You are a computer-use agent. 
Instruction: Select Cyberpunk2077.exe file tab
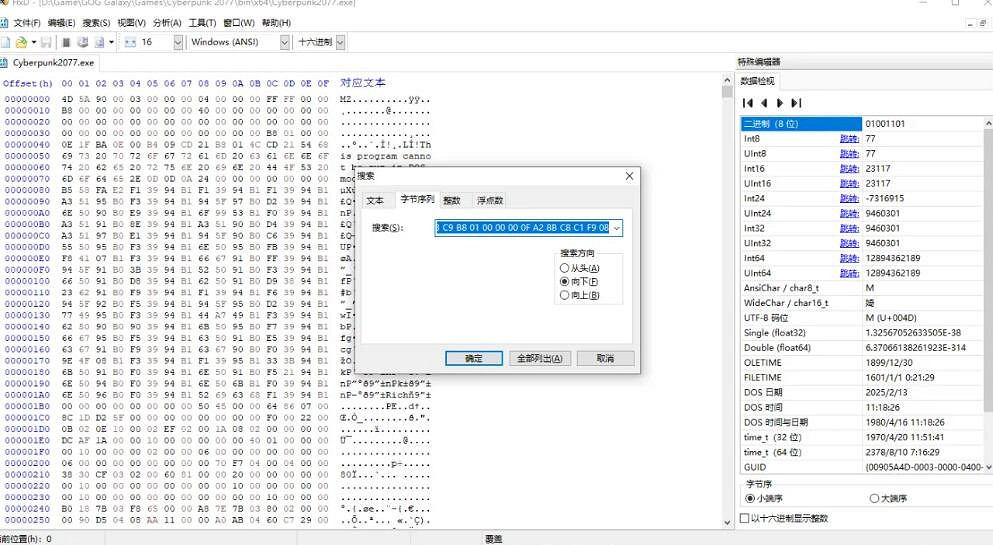click(x=48, y=63)
